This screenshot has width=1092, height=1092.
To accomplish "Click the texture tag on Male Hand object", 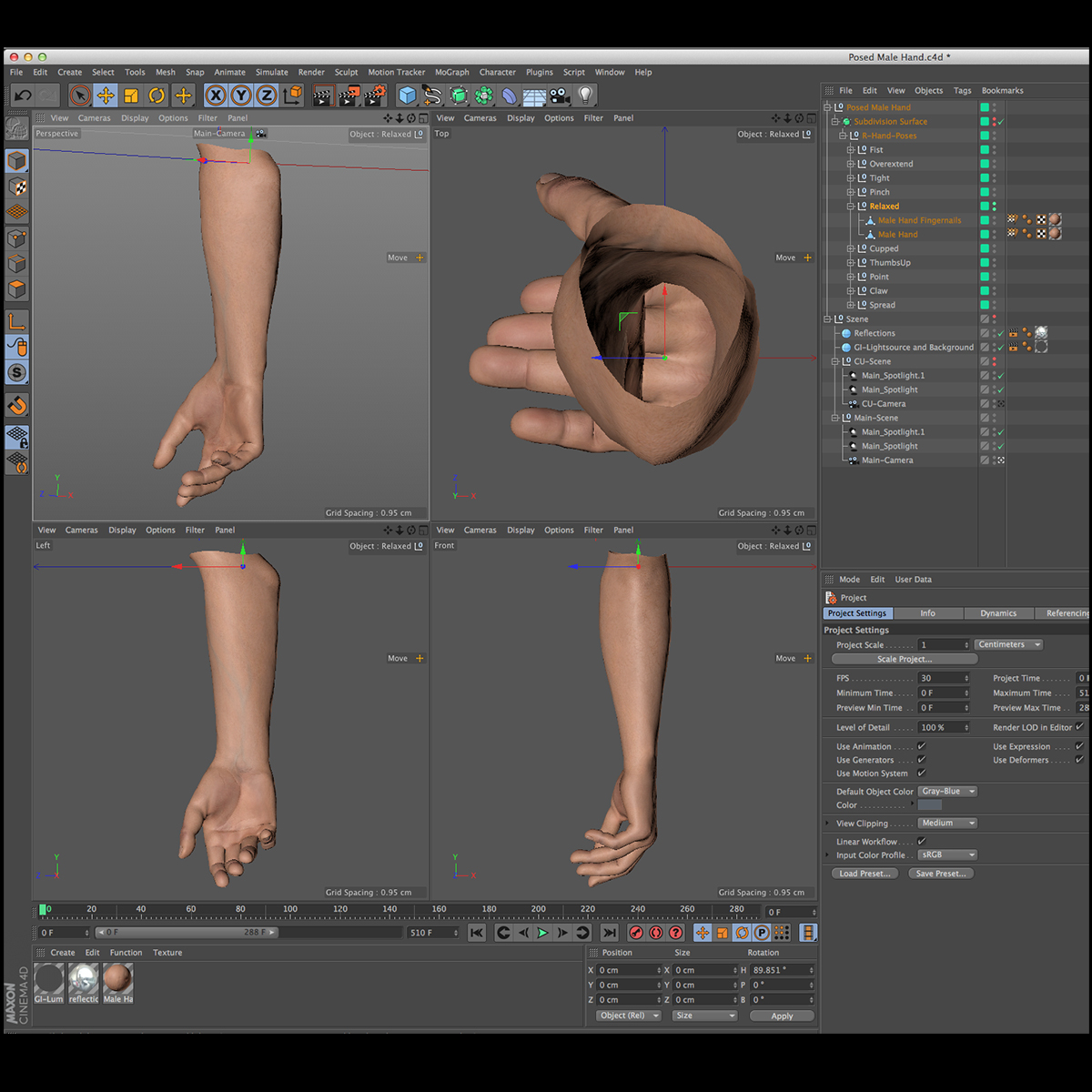I will click(1056, 234).
